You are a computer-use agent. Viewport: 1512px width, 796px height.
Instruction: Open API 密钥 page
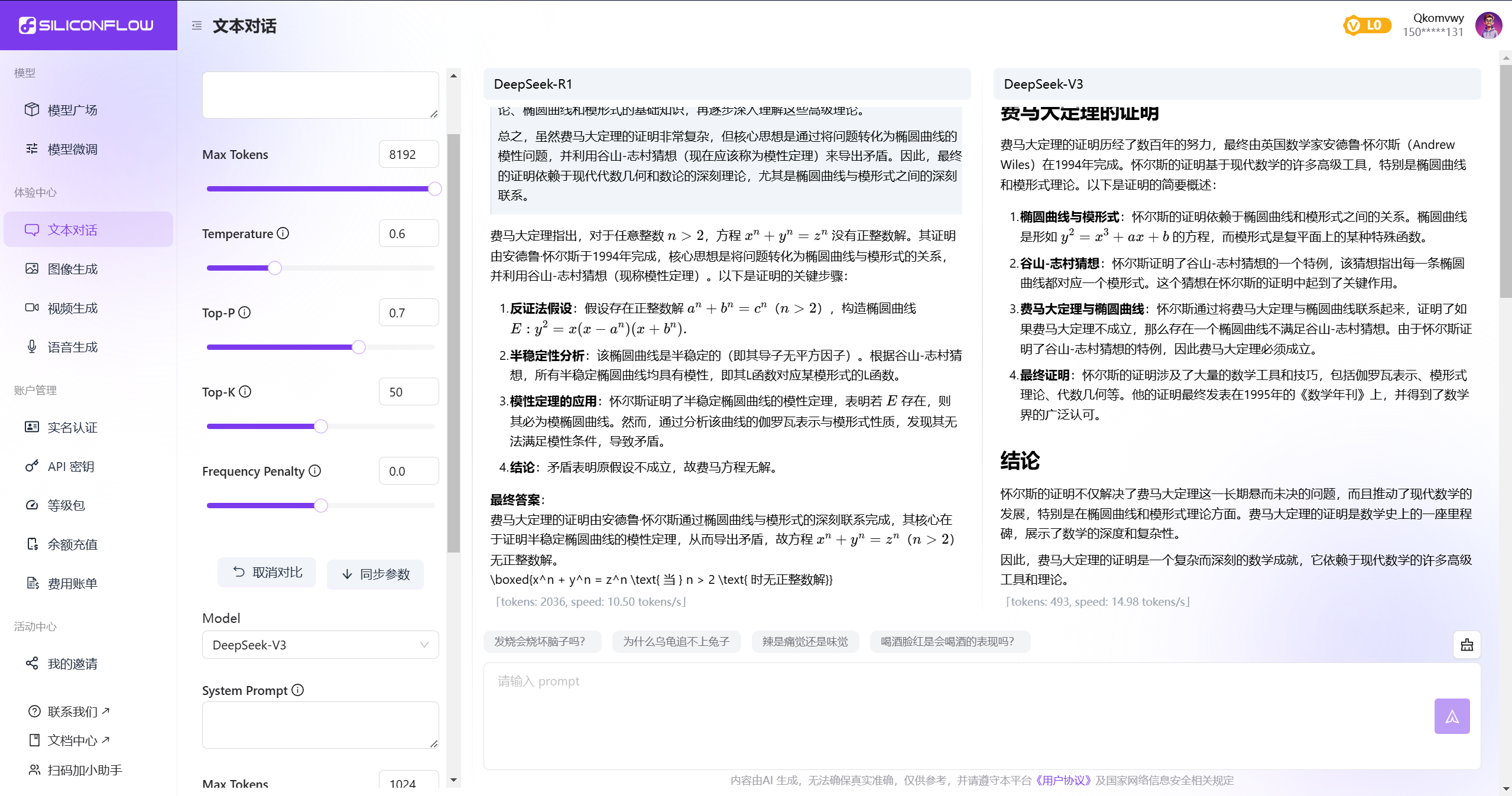pyautogui.click(x=88, y=466)
